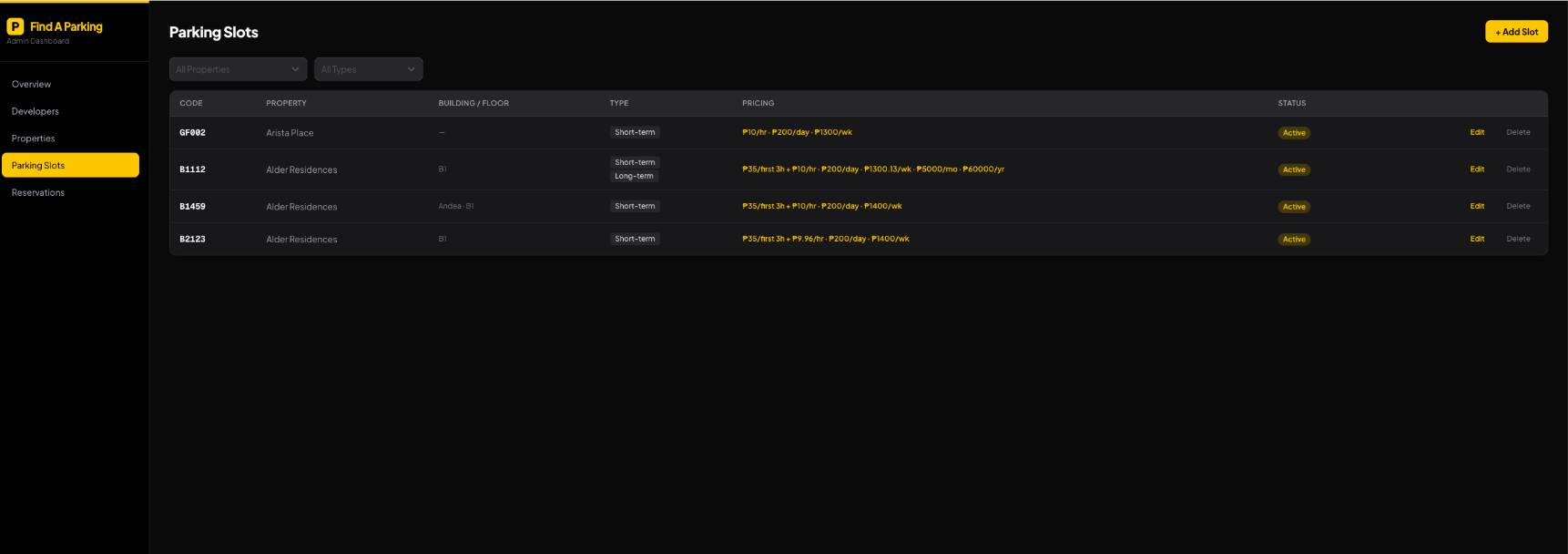This screenshot has width=1568, height=554.
Task: Select slot code B1459
Action: [x=192, y=207]
